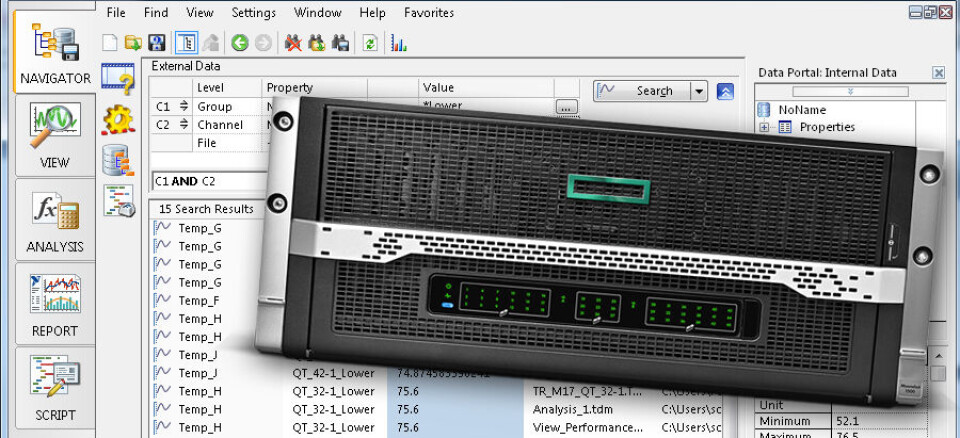Click the Data Portal double-chevron collapse bar

849,91
